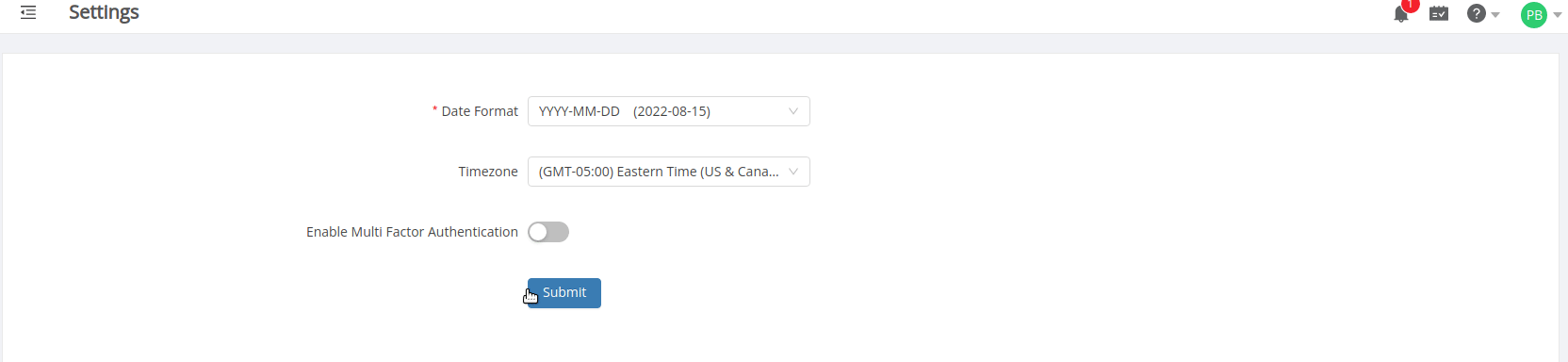1568x362 pixels.
Task: Click the Settings page title
Action: point(104,13)
